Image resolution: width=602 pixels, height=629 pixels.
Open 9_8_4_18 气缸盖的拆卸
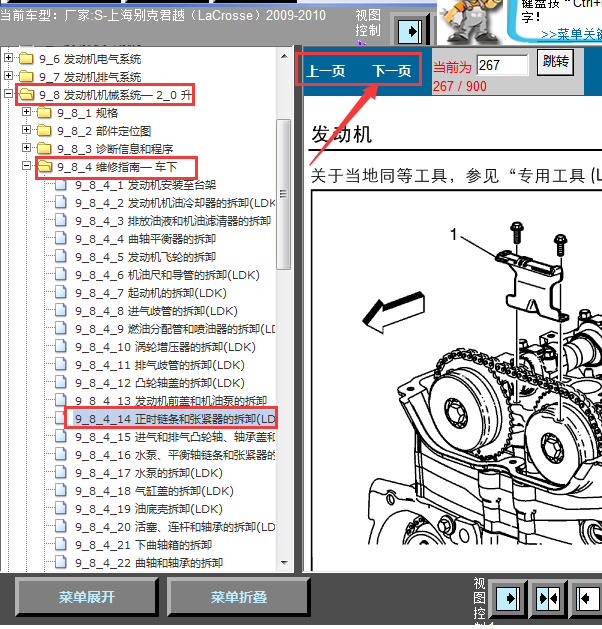click(x=154, y=491)
